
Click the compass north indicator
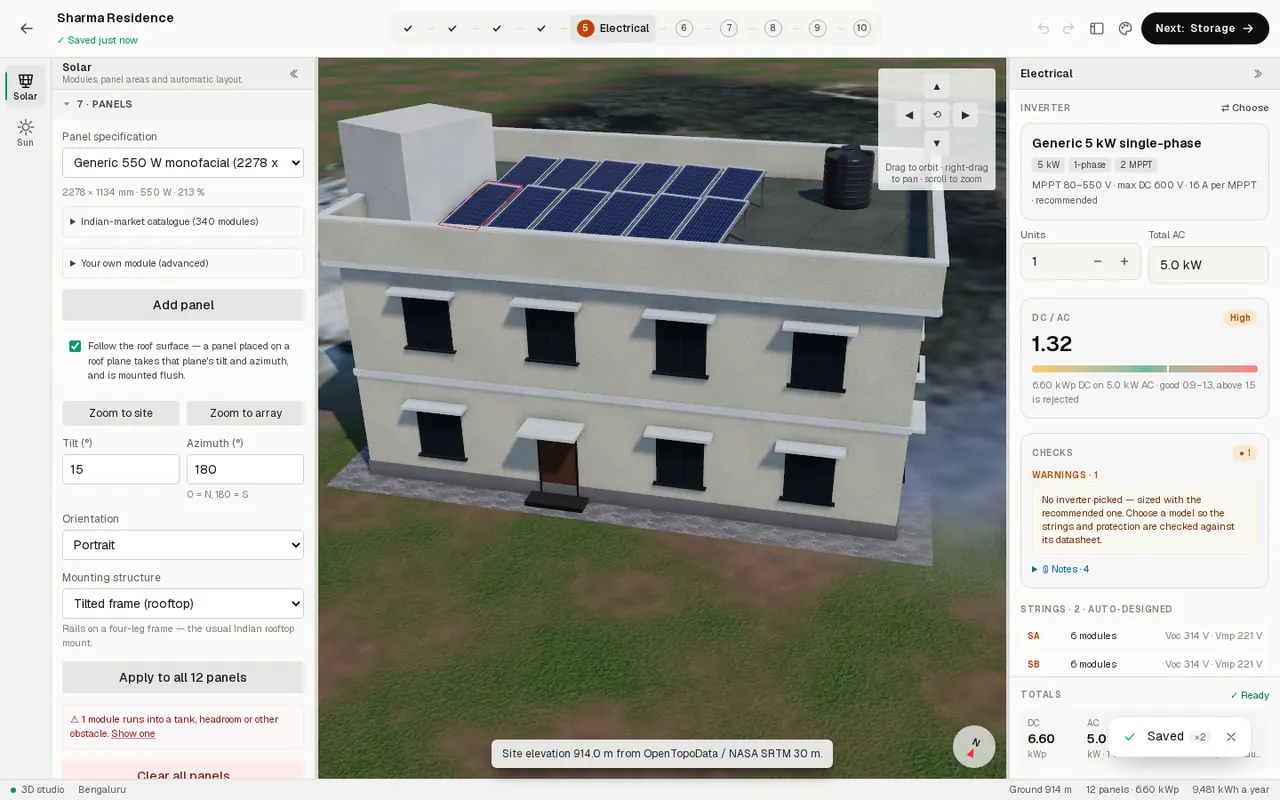pyautogui.click(x=973, y=746)
